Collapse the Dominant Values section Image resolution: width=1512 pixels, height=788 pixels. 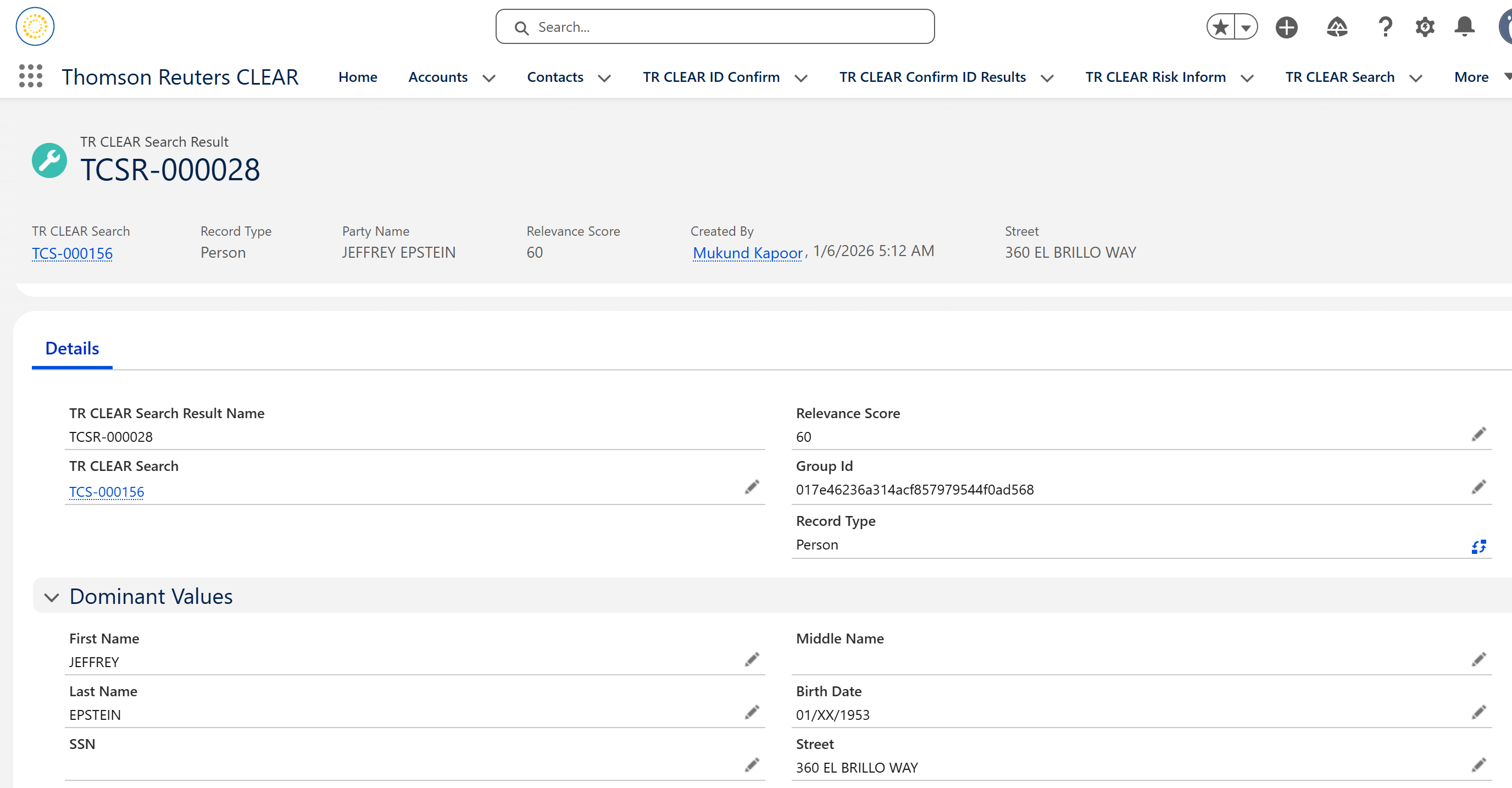pos(52,597)
